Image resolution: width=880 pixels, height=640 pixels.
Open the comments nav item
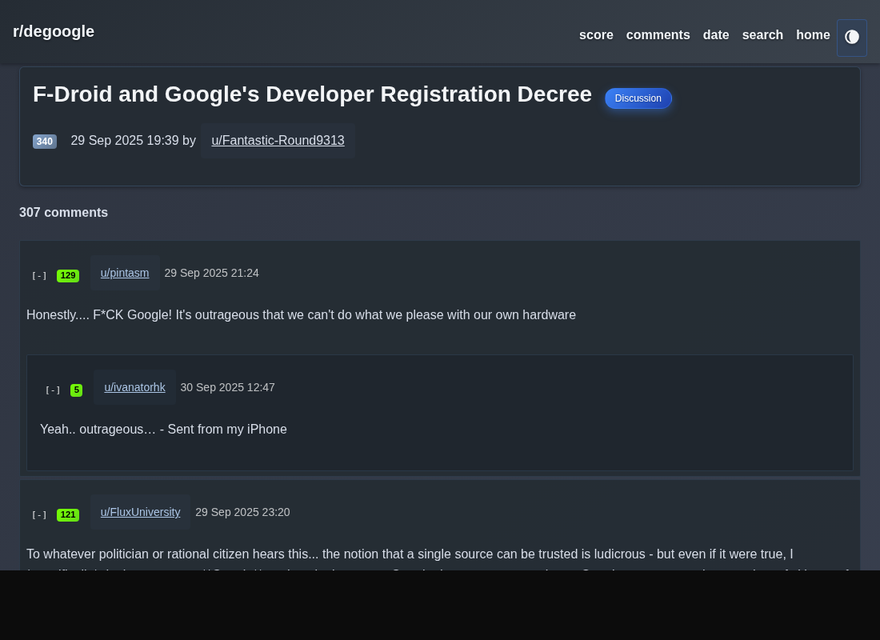(658, 35)
